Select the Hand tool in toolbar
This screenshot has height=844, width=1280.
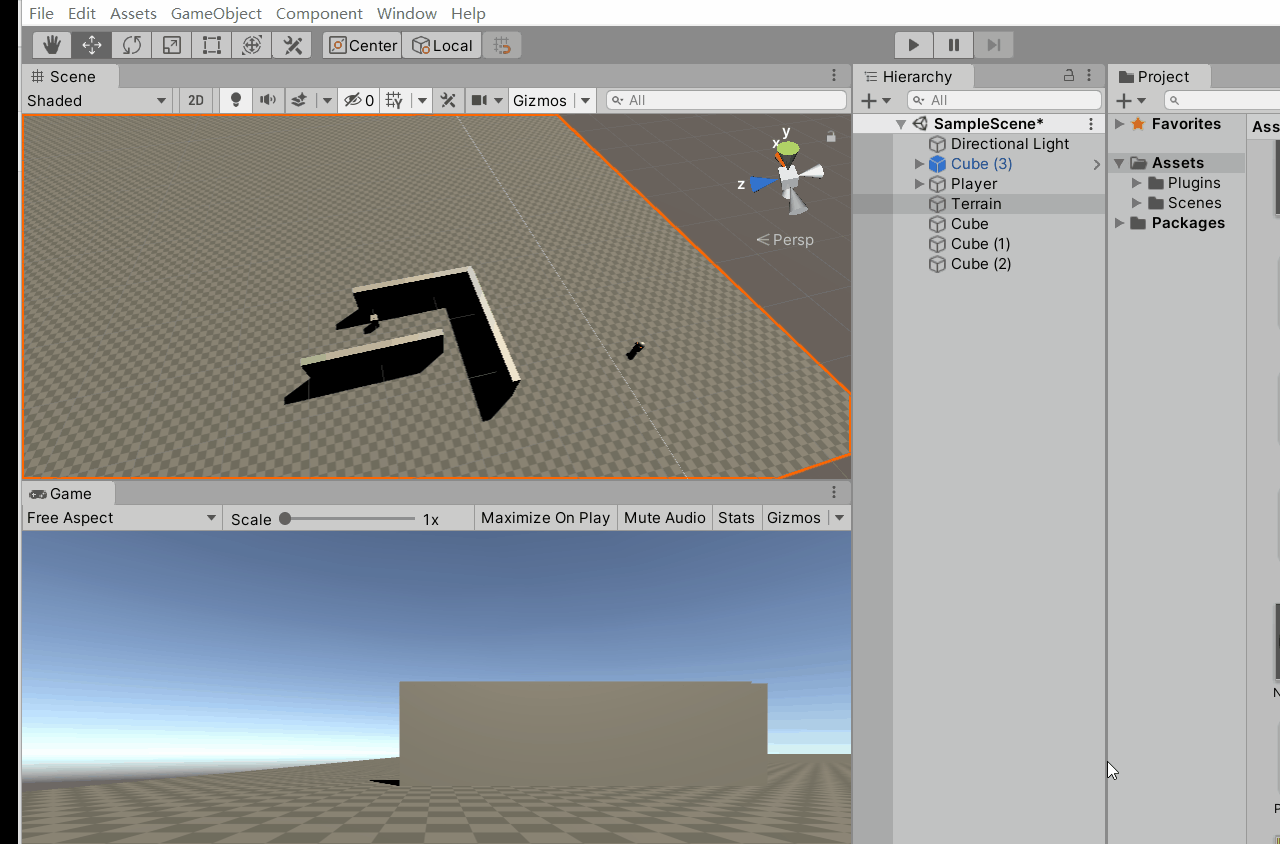(52, 45)
